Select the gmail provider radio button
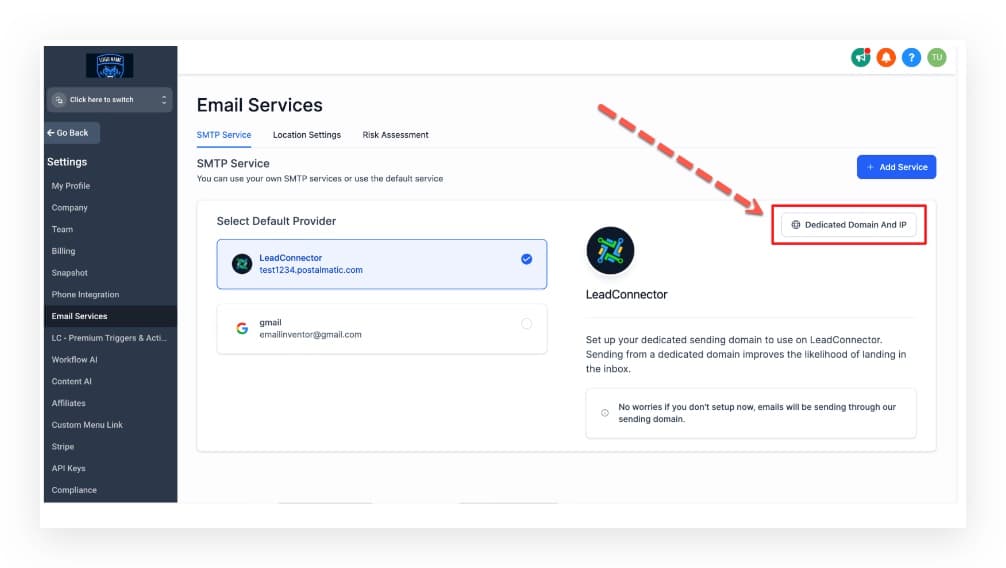 point(527,323)
